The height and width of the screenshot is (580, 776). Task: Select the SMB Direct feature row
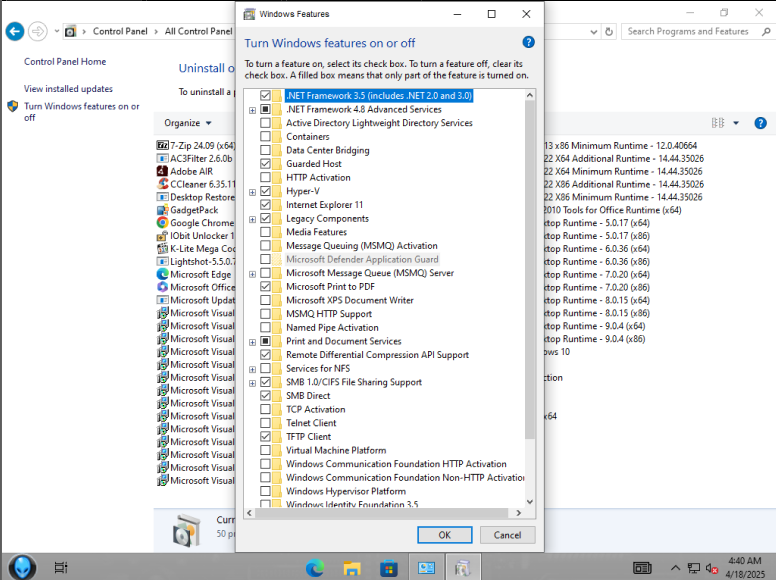click(308, 396)
